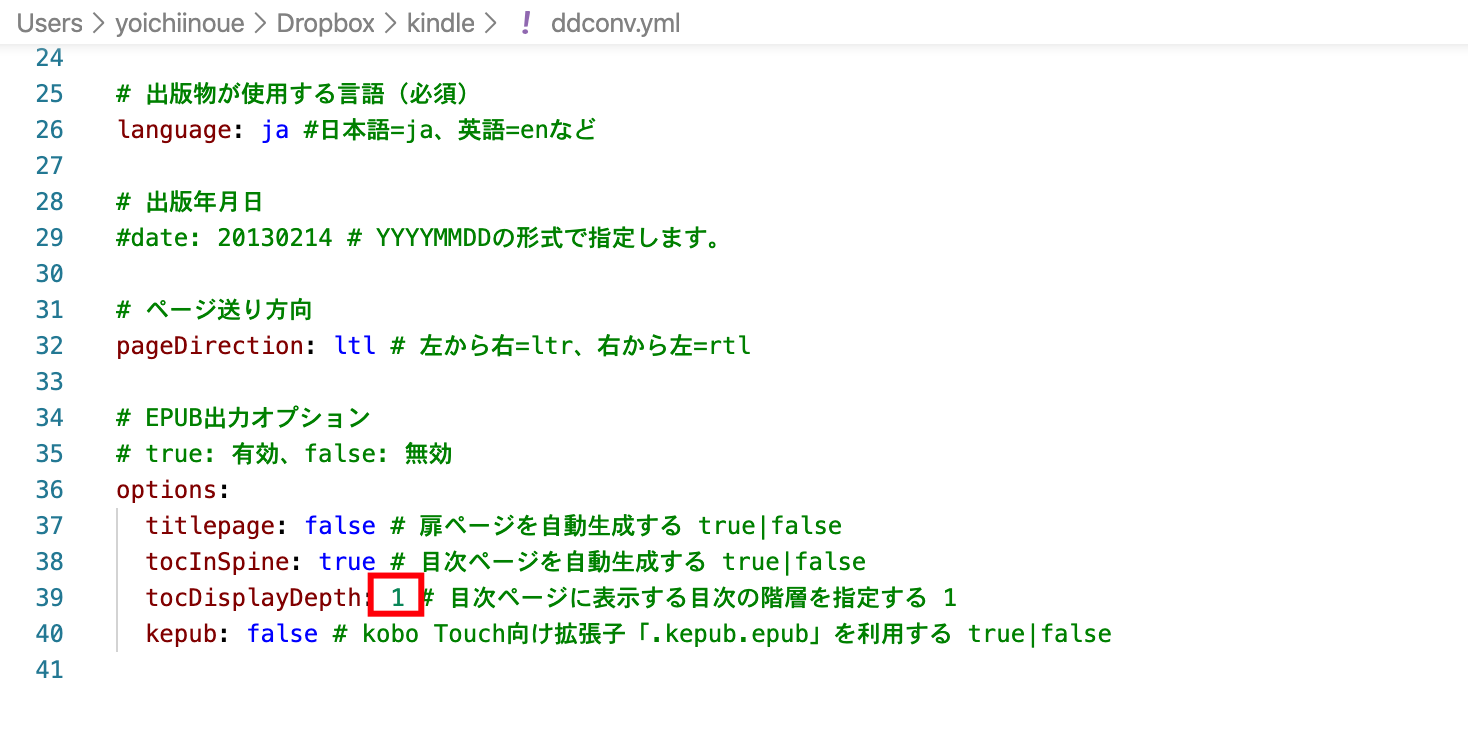Click the false value of titlepage
Viewport: 1468px width, 736px height.
pos(340,525)
